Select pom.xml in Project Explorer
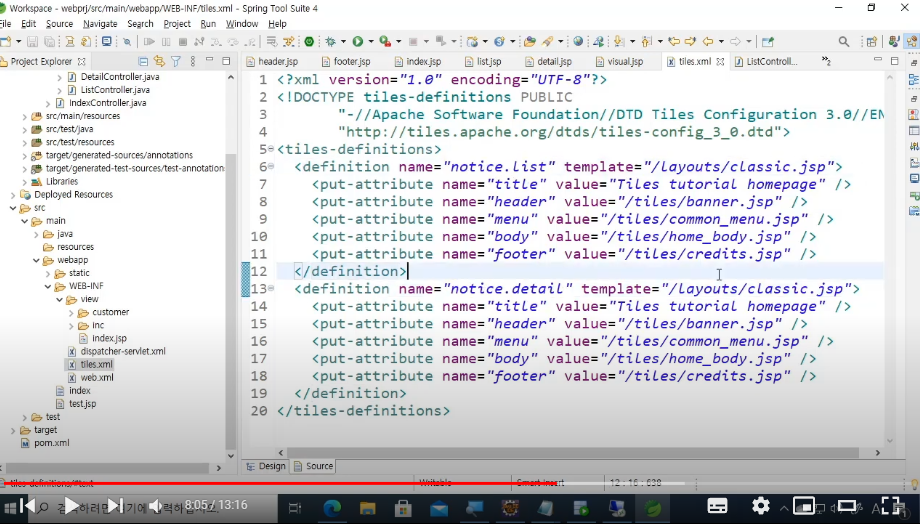Viewport: 920px width, 524px height. click(45, 443)
